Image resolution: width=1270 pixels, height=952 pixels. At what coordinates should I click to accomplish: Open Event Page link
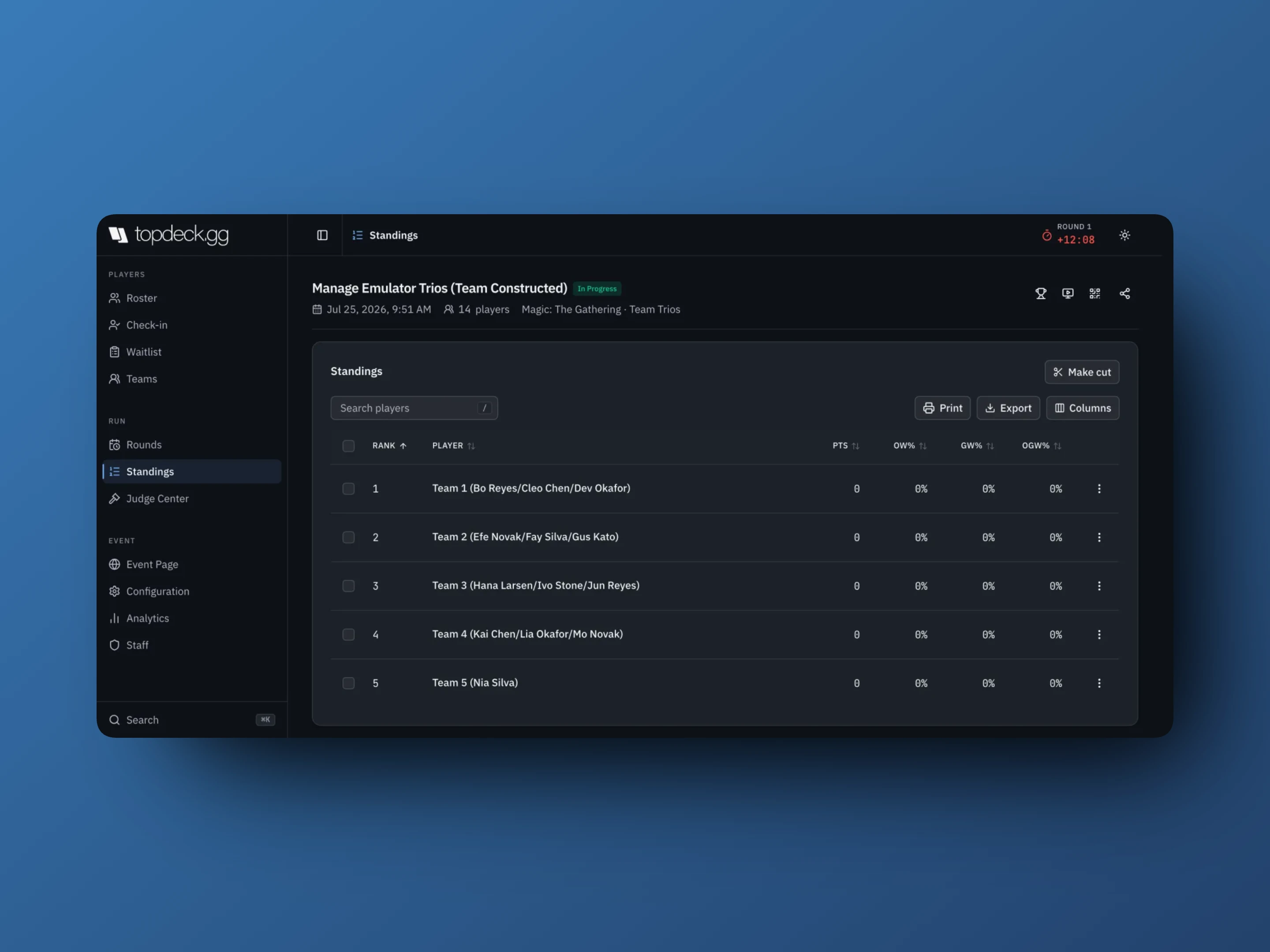point(192,564)
